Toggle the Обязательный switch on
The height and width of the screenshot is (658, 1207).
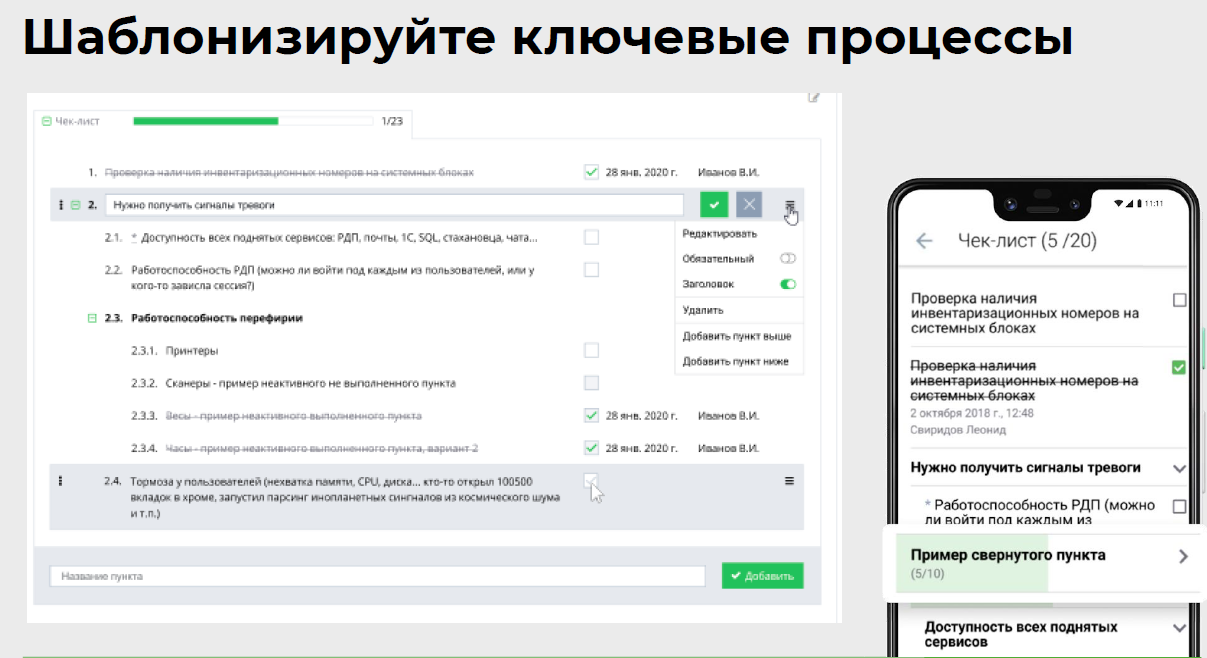[788, 259]
